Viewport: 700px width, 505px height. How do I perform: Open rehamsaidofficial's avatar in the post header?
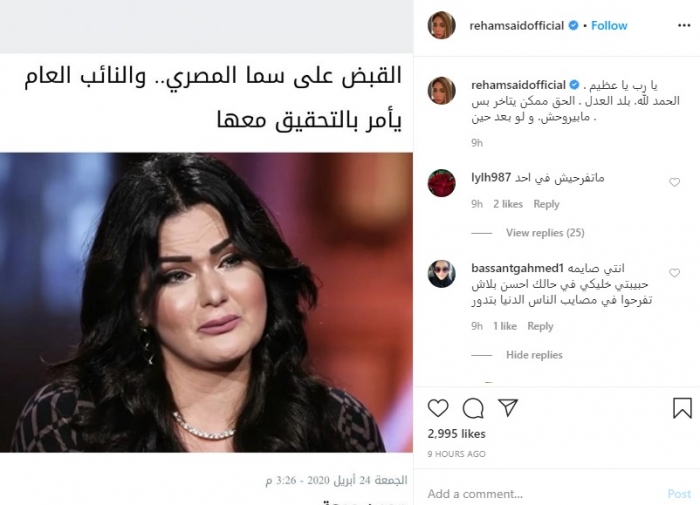[x=442, y=25]
